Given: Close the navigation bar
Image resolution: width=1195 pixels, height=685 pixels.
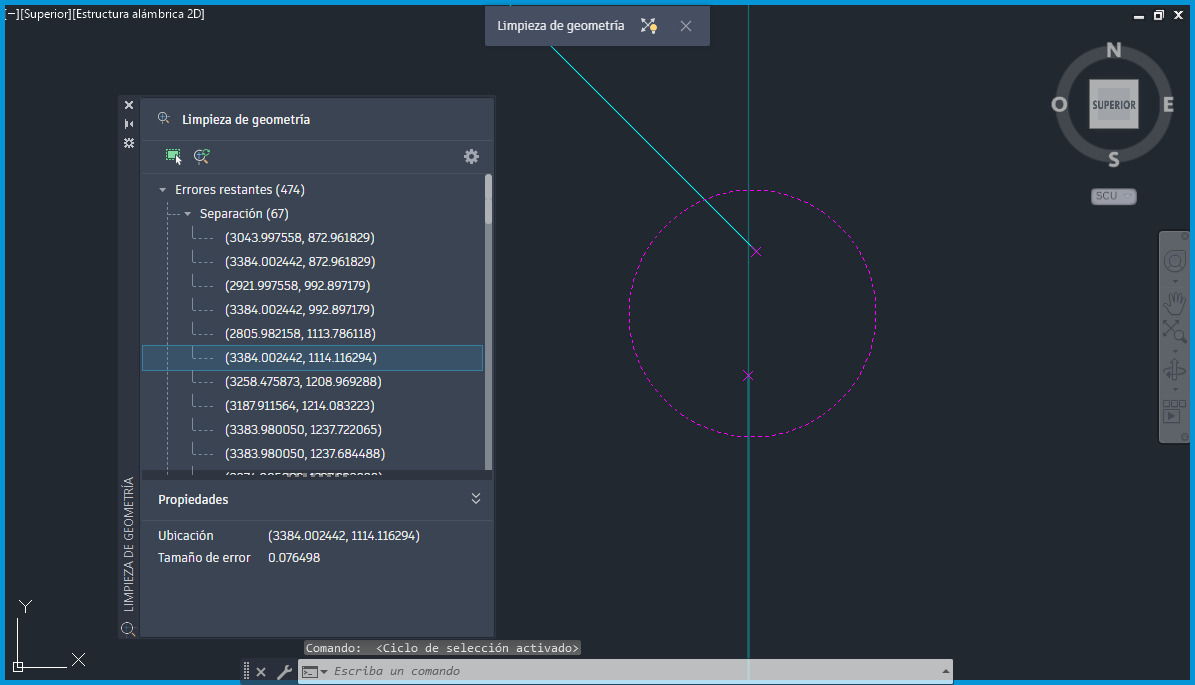Looking at the screenshot, I should [1184, 236].
